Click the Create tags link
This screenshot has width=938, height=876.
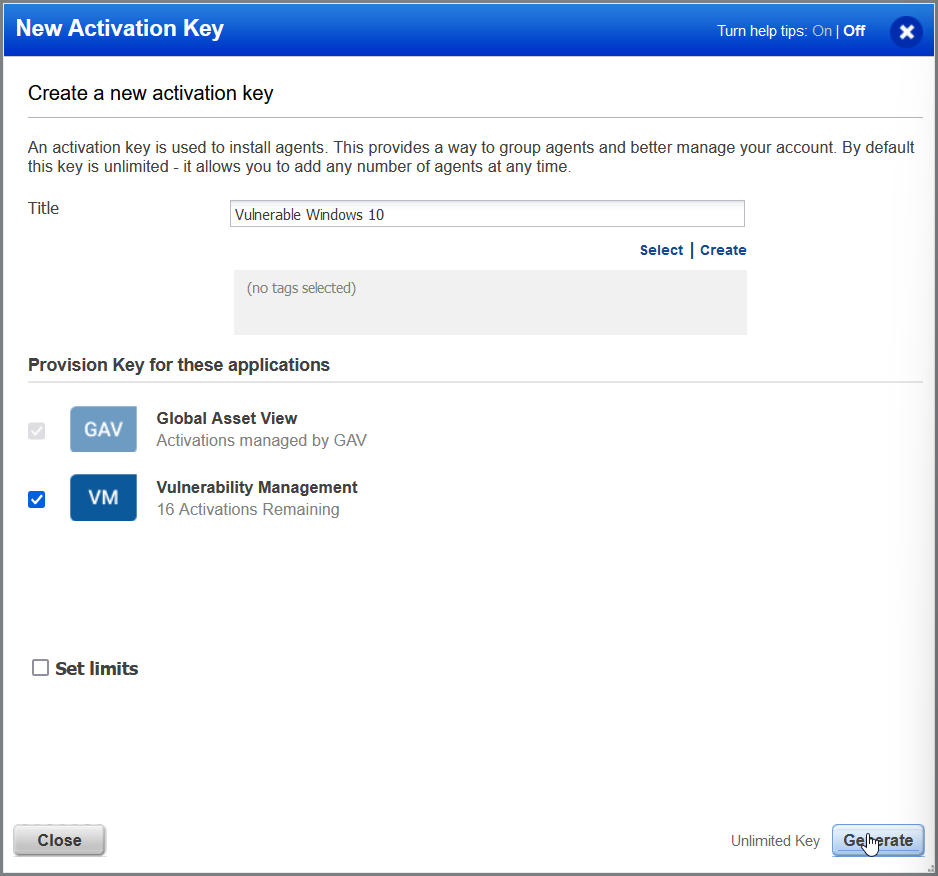[x=723, y=249]
